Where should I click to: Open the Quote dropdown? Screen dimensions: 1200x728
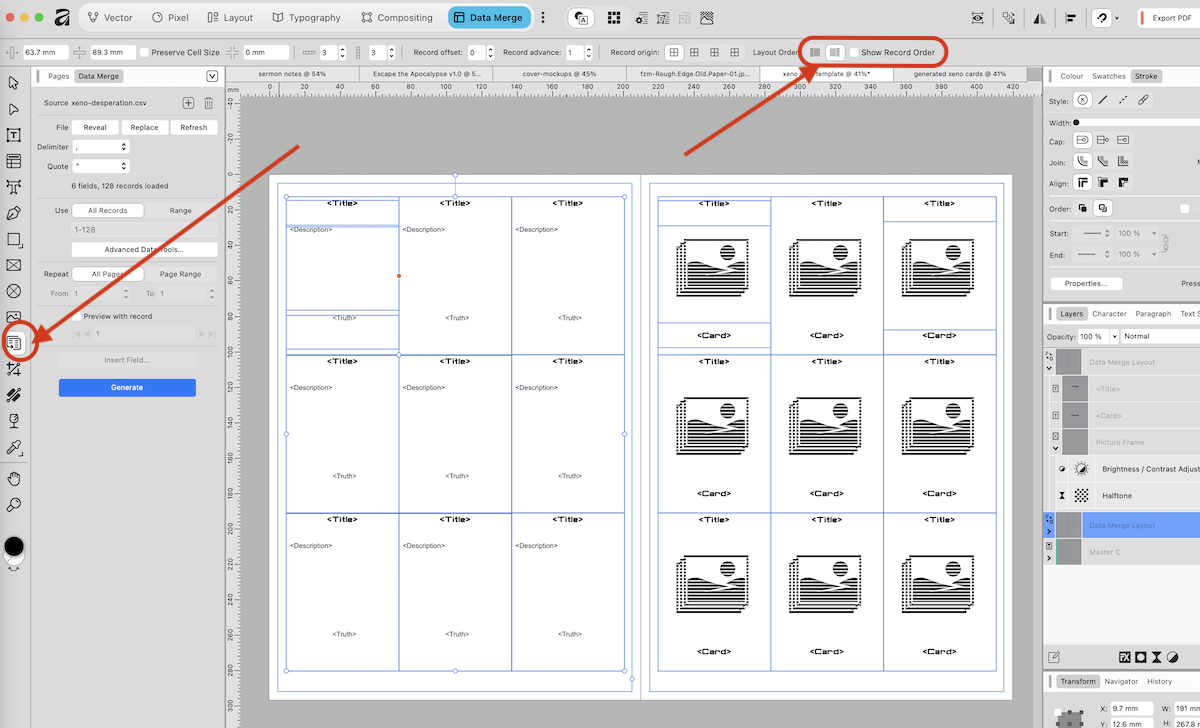pyautogui.click(x=100, y=164)
